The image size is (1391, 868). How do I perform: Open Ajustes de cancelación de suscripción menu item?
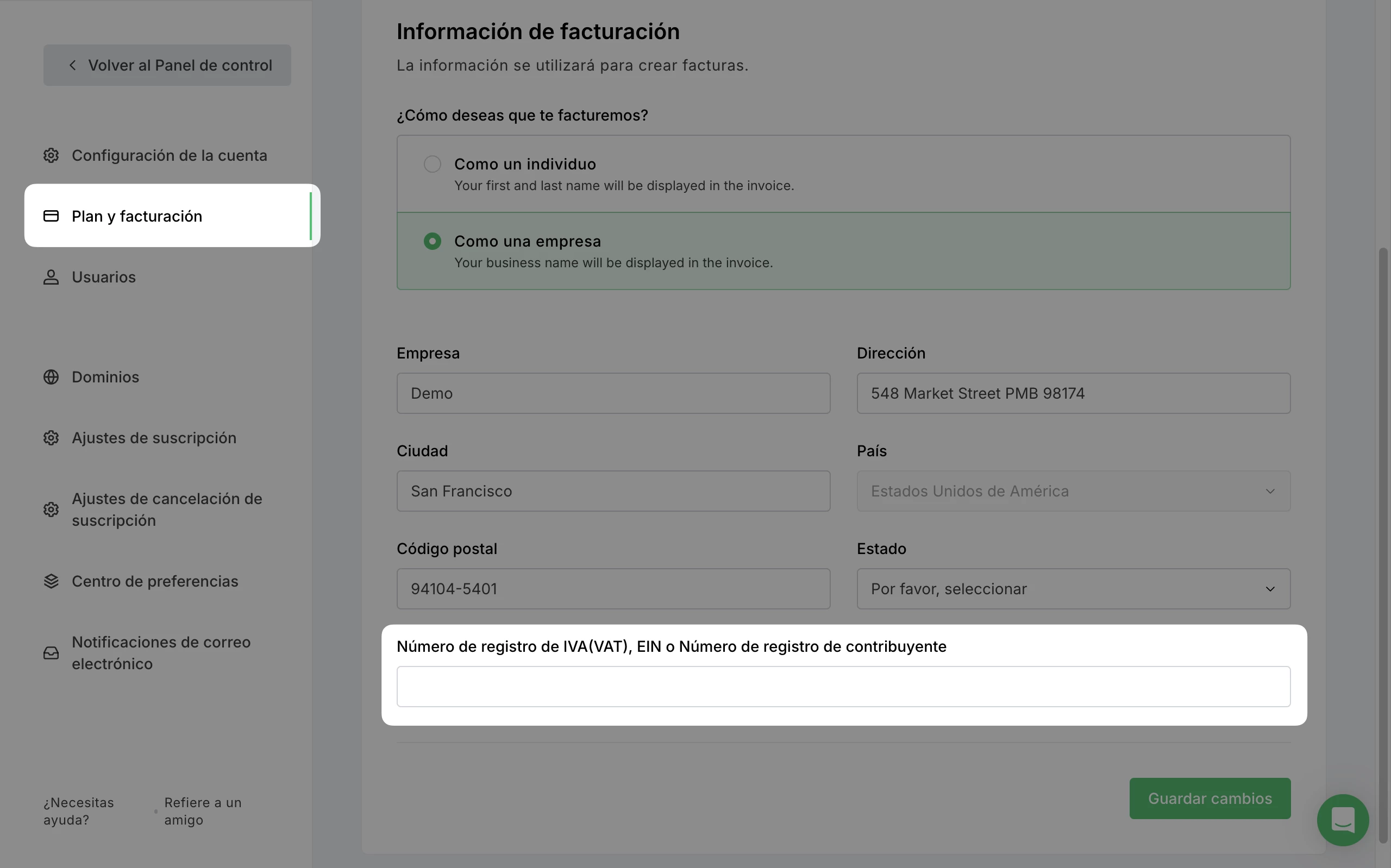[x=166, y=510]
